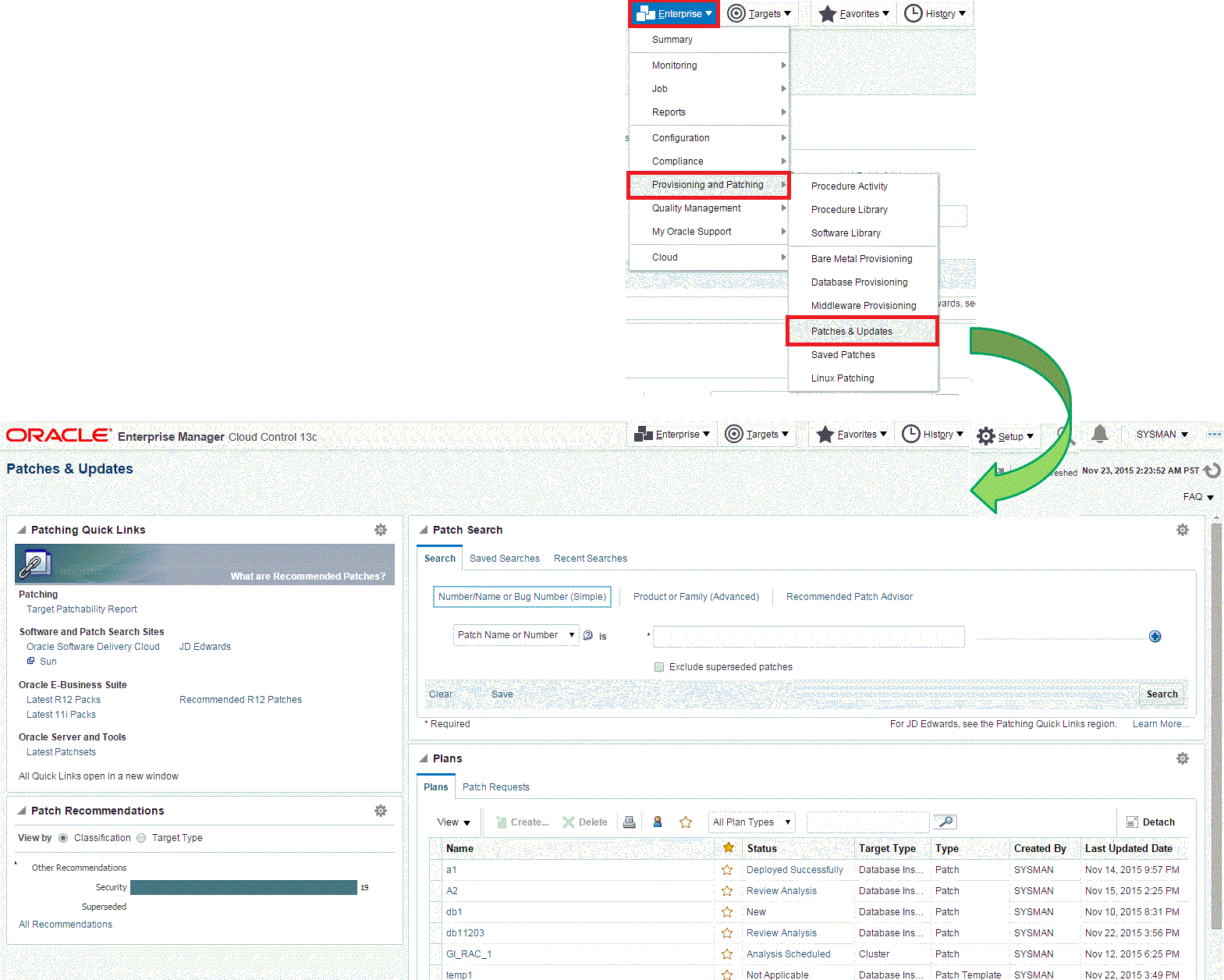Click the magnifier search icon in the Plans toolbar
This screenshot has height=980, width=1224.
pyautogui.click(x=945, y=822)
